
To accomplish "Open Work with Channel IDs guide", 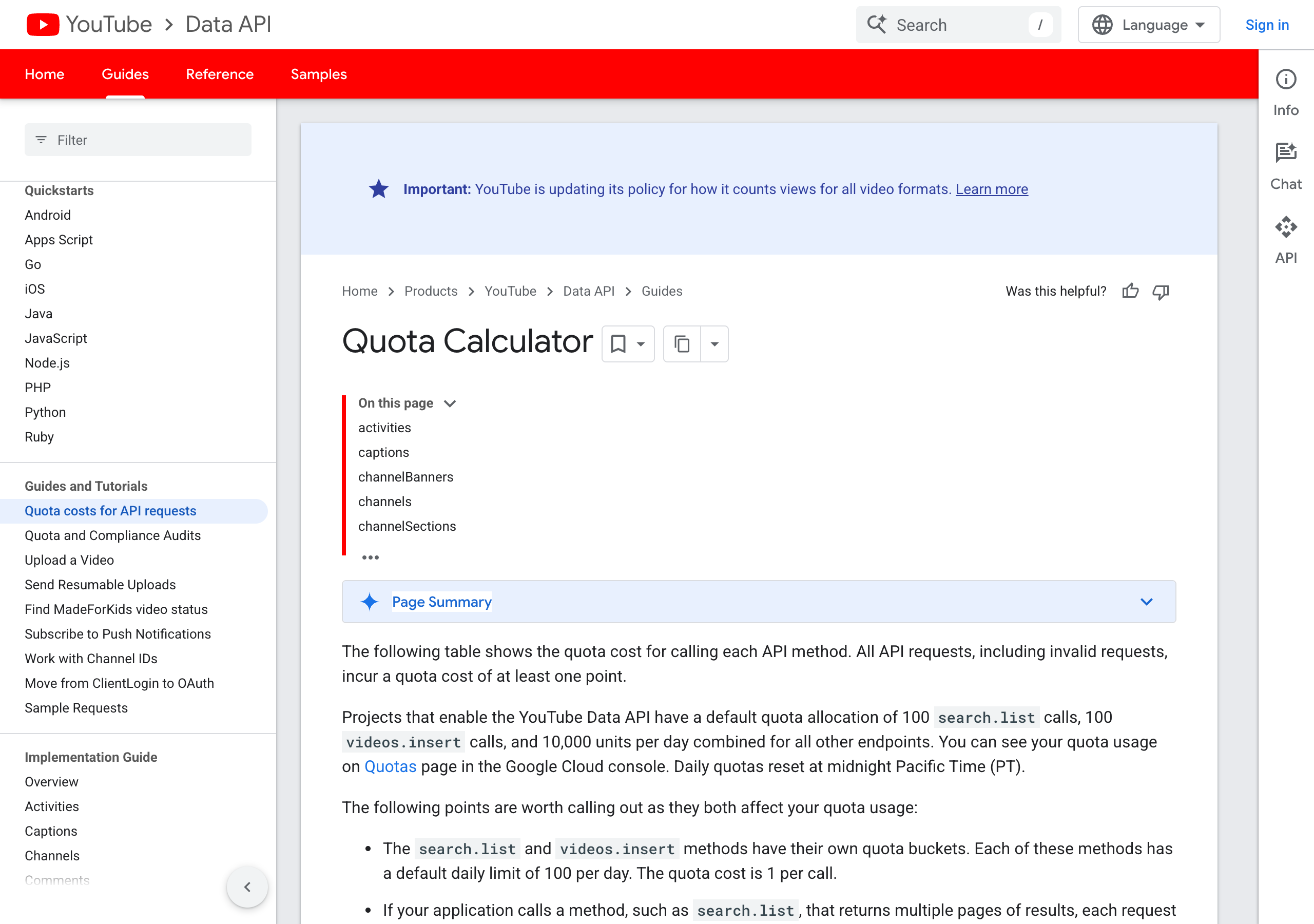I will [x=91, y=659].
